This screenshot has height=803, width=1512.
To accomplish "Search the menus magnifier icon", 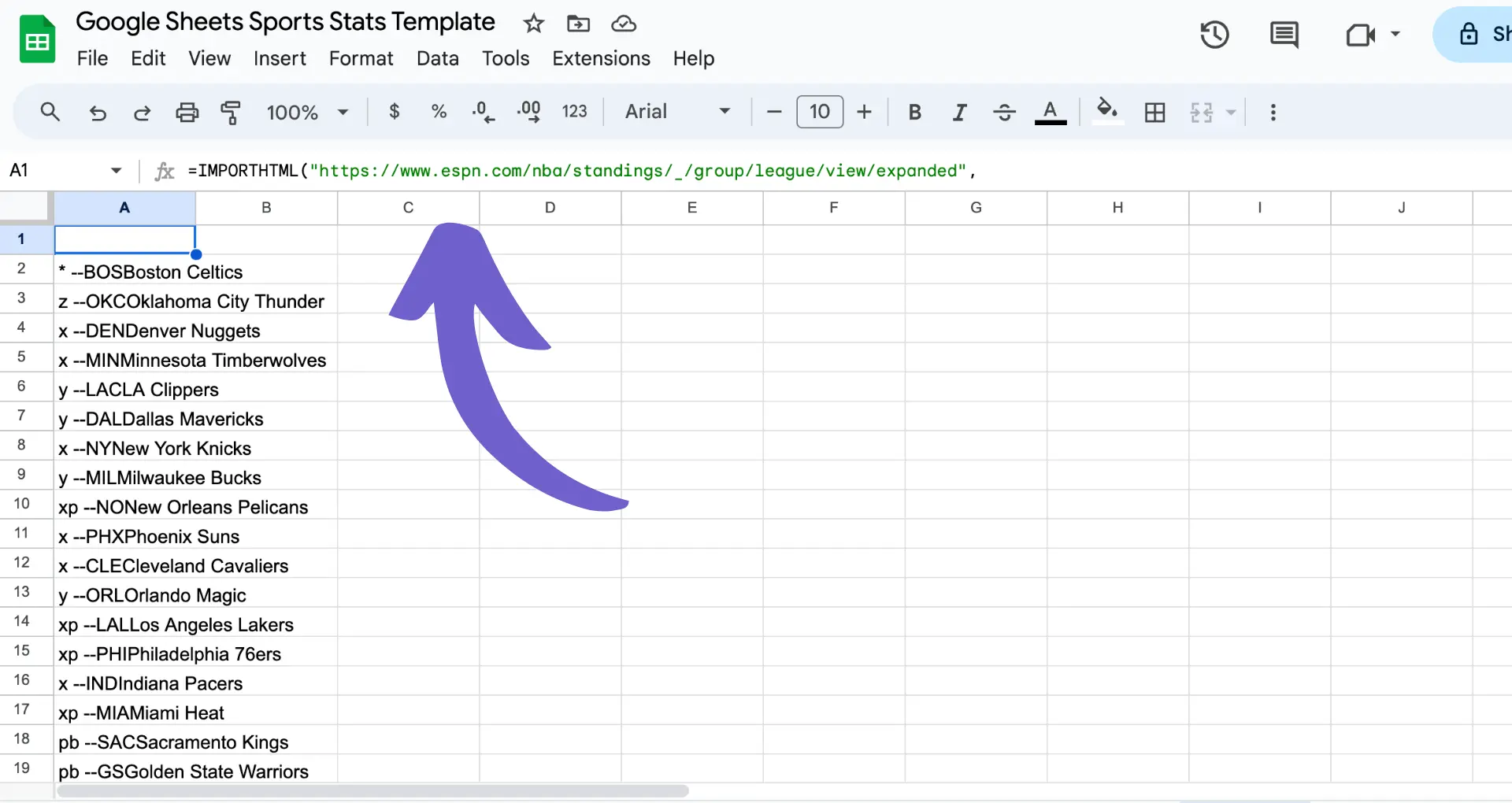I will click(50, 112).
